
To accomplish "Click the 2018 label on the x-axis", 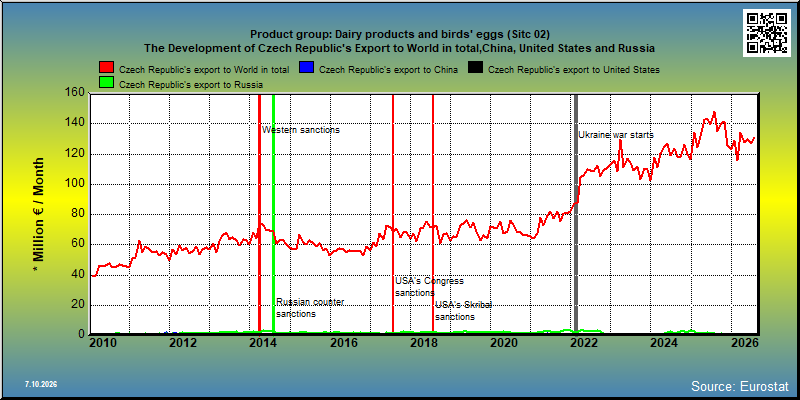I will pos(422,343).
